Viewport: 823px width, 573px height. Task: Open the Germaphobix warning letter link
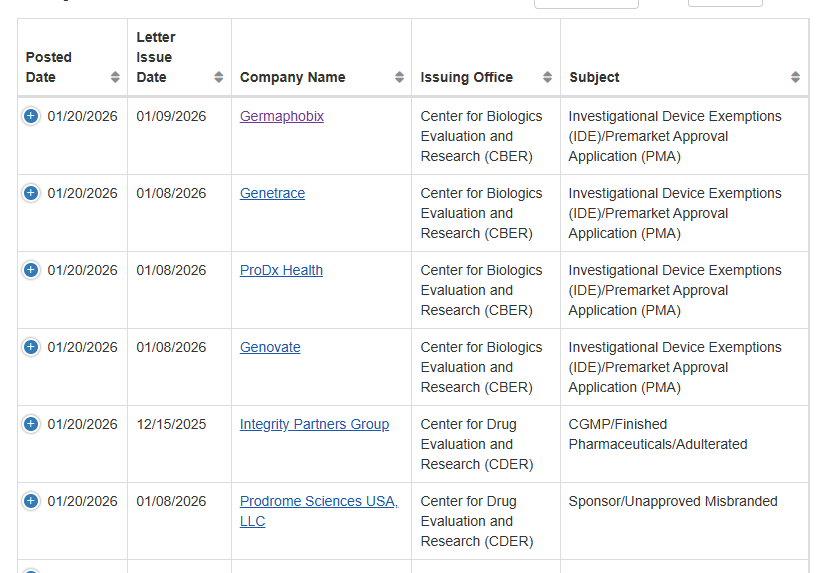[282, 116]
